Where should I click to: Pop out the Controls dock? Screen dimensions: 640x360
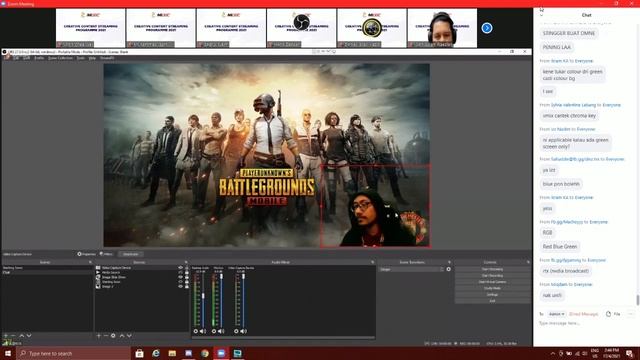tap(528, 262)
